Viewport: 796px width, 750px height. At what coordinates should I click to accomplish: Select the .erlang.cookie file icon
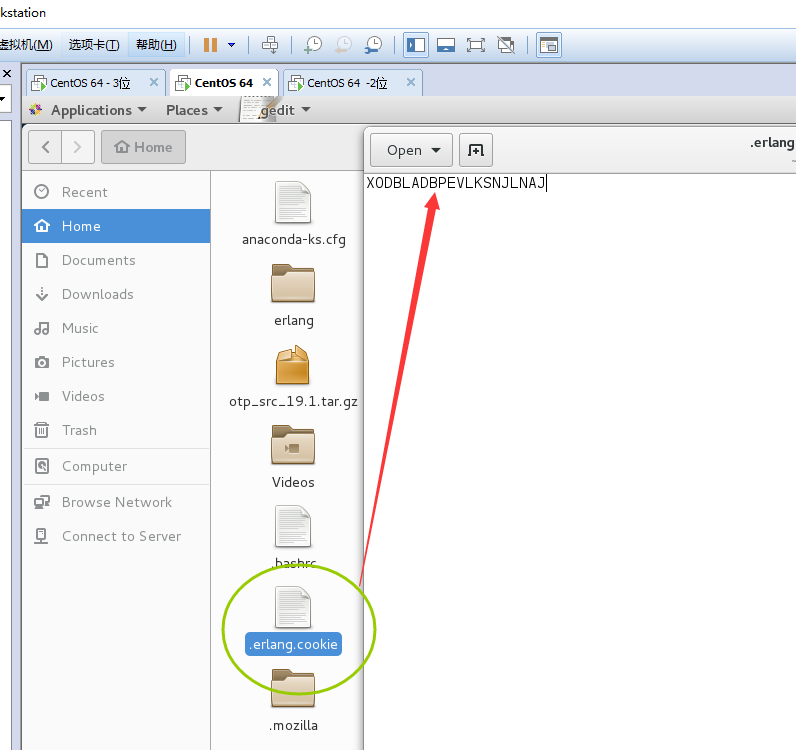(x=293, y=607)
